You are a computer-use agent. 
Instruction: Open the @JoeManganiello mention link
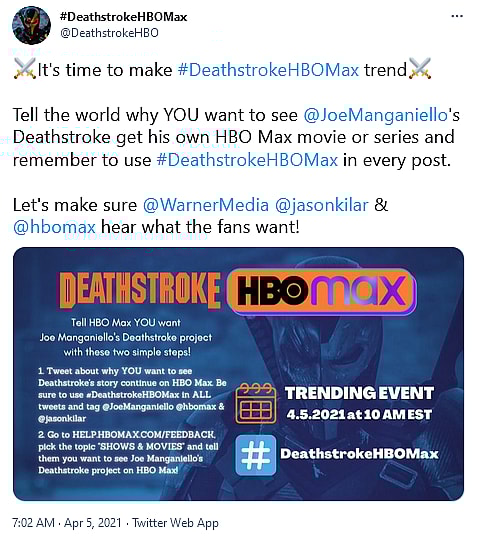[x=376, y=115]
